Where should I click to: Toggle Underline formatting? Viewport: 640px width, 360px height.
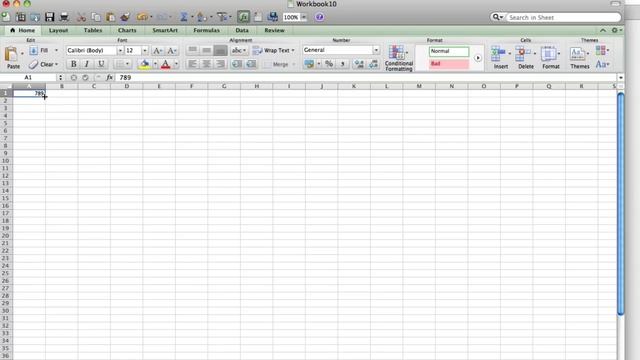[x=101, y=64]
